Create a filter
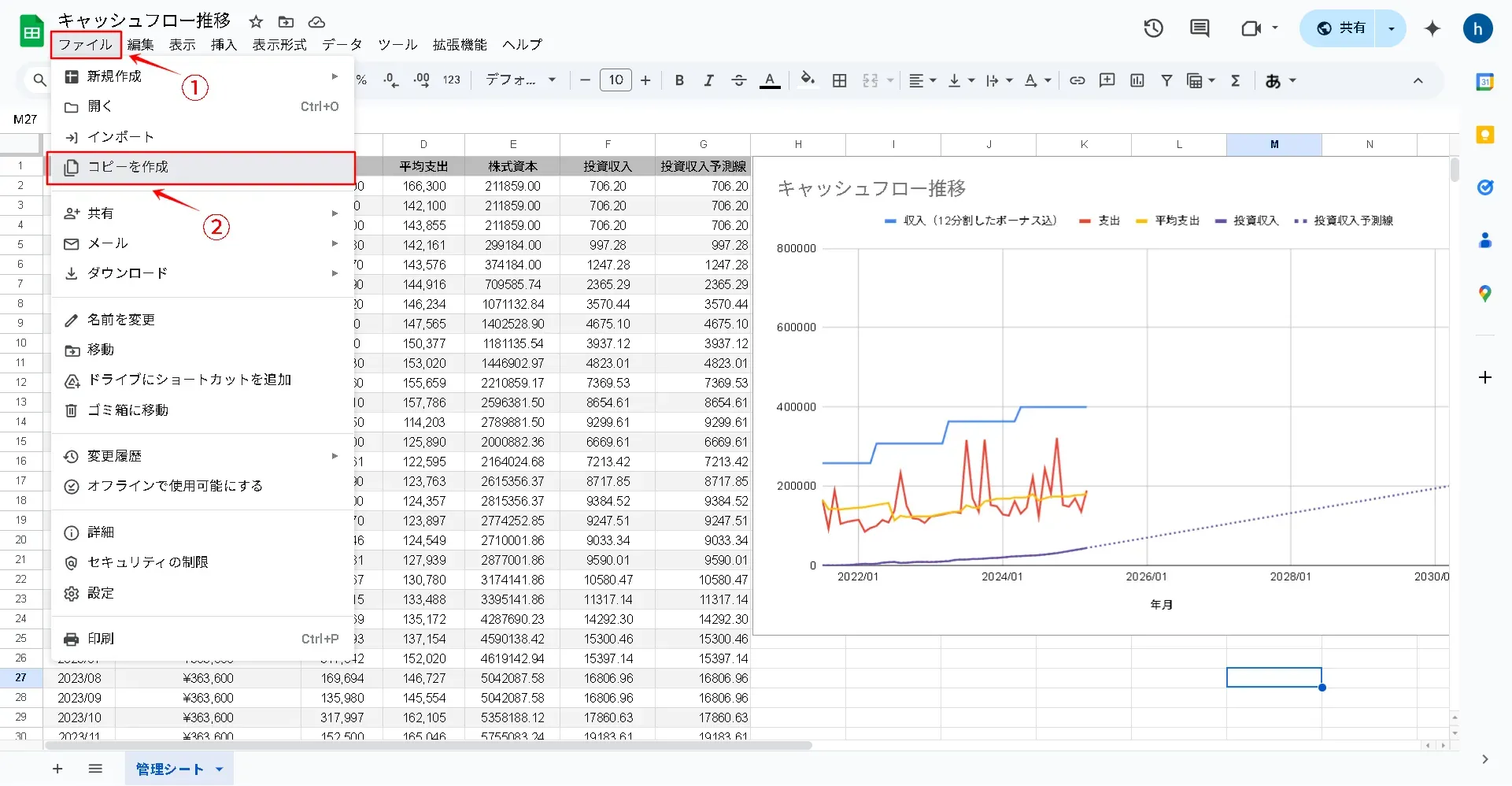The height and width of the screenshot is (786, 1512). coord(1166,80)
